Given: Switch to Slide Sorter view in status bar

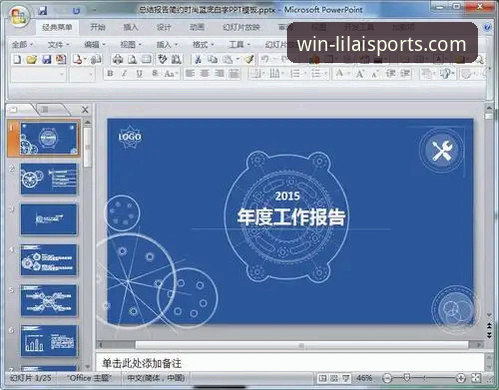Looking at the screenshot, I should (334, 378).
